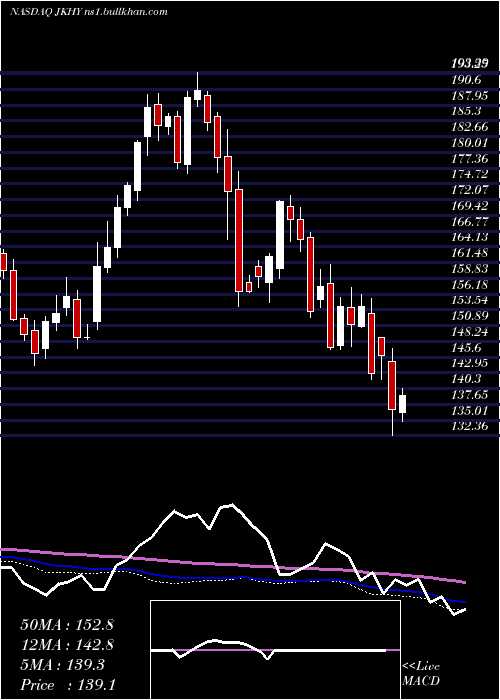Screen dimensions: 500x700
Task: Click the 137.65 price axis label
Action: [x=469, y=395]
